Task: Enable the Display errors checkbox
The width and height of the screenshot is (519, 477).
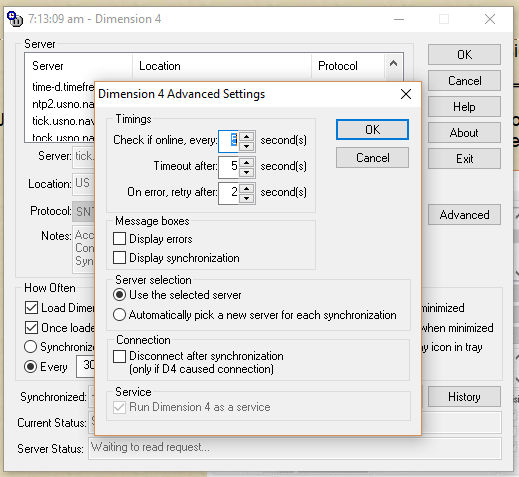Action: [119, 239]
